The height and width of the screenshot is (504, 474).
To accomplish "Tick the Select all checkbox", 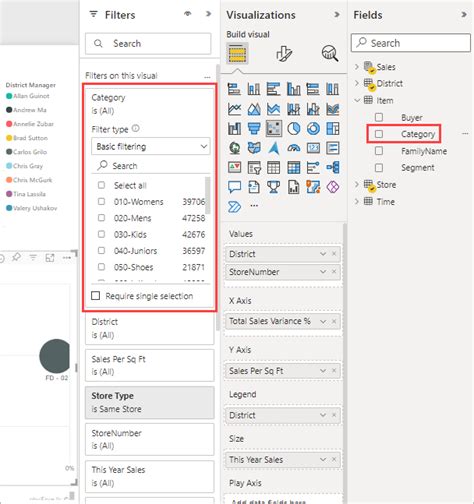I will (101, 185).
